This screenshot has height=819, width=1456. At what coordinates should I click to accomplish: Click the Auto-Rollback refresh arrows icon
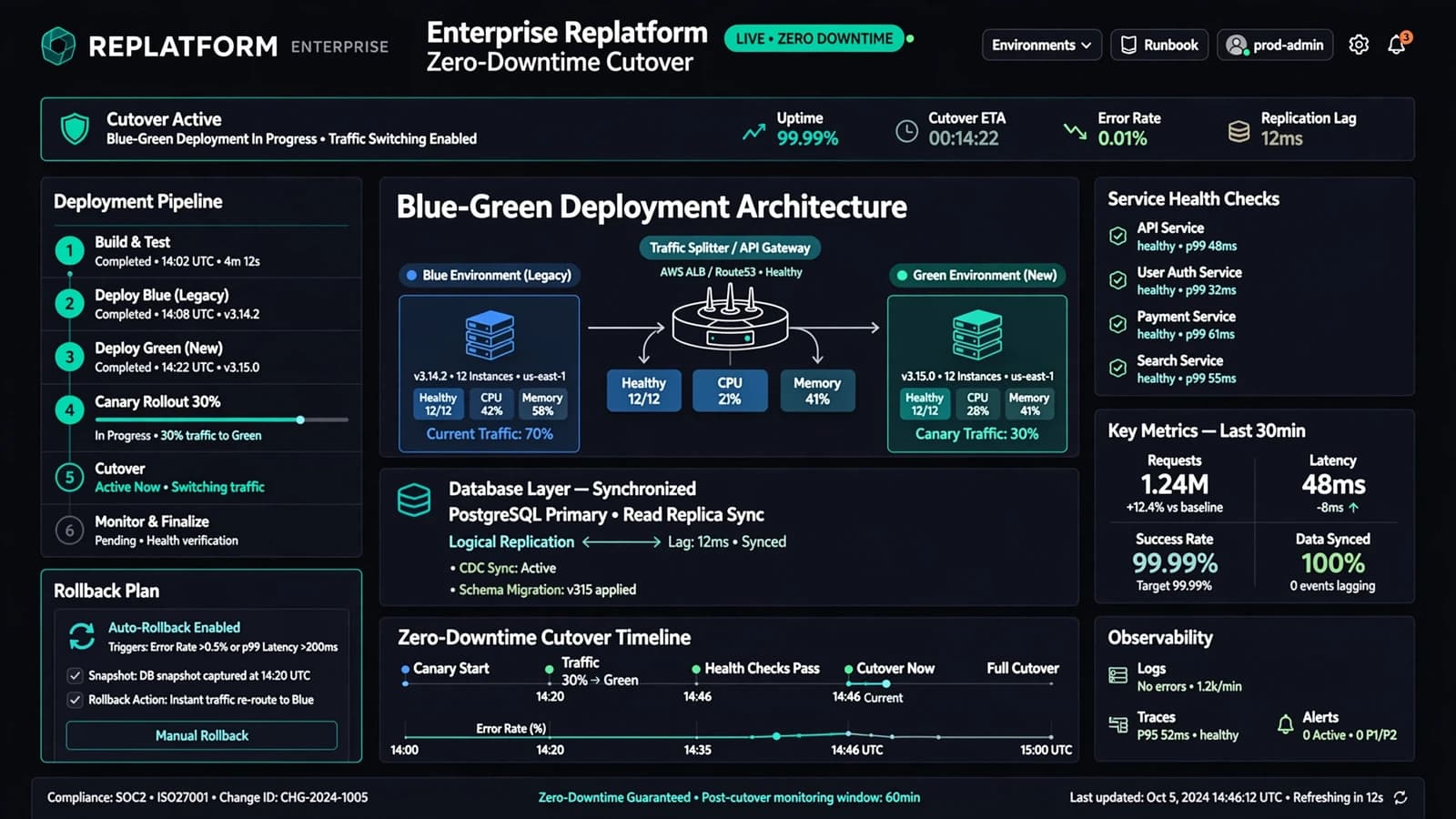[x=82, y=636]
